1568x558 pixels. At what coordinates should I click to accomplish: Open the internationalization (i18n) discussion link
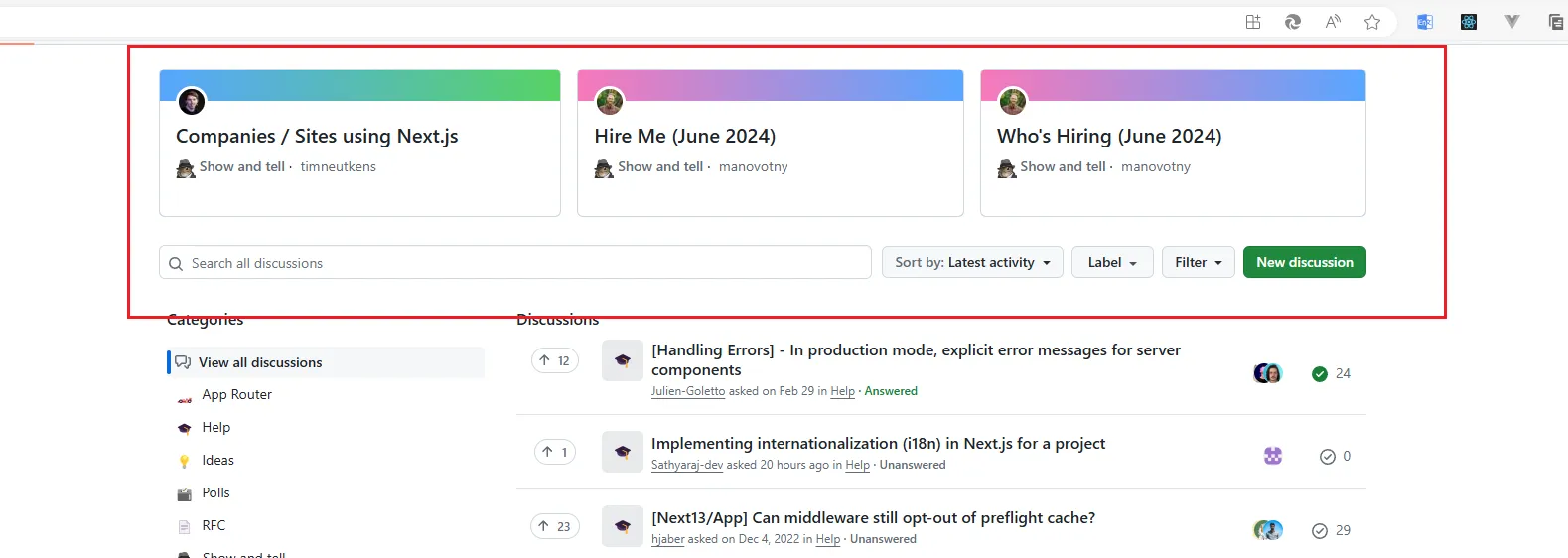[x=878, y=444]
